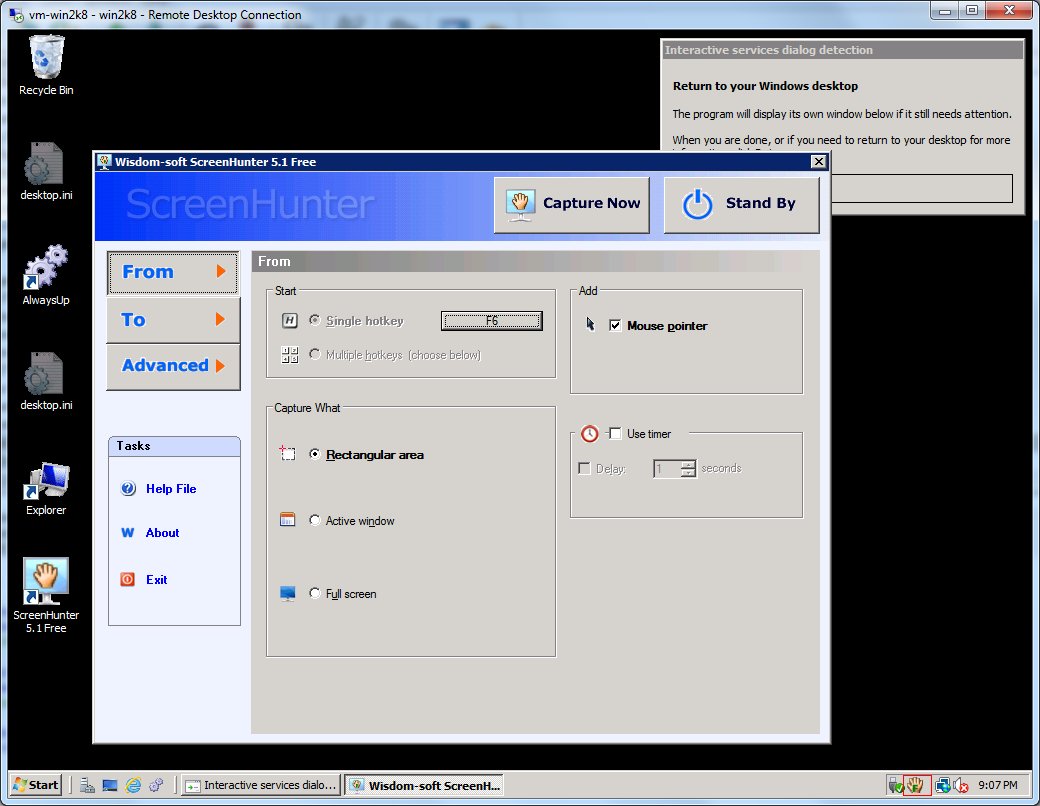Click the muted volume tray icon
This screenshot has height=806, width=1040.
point(961,785)
